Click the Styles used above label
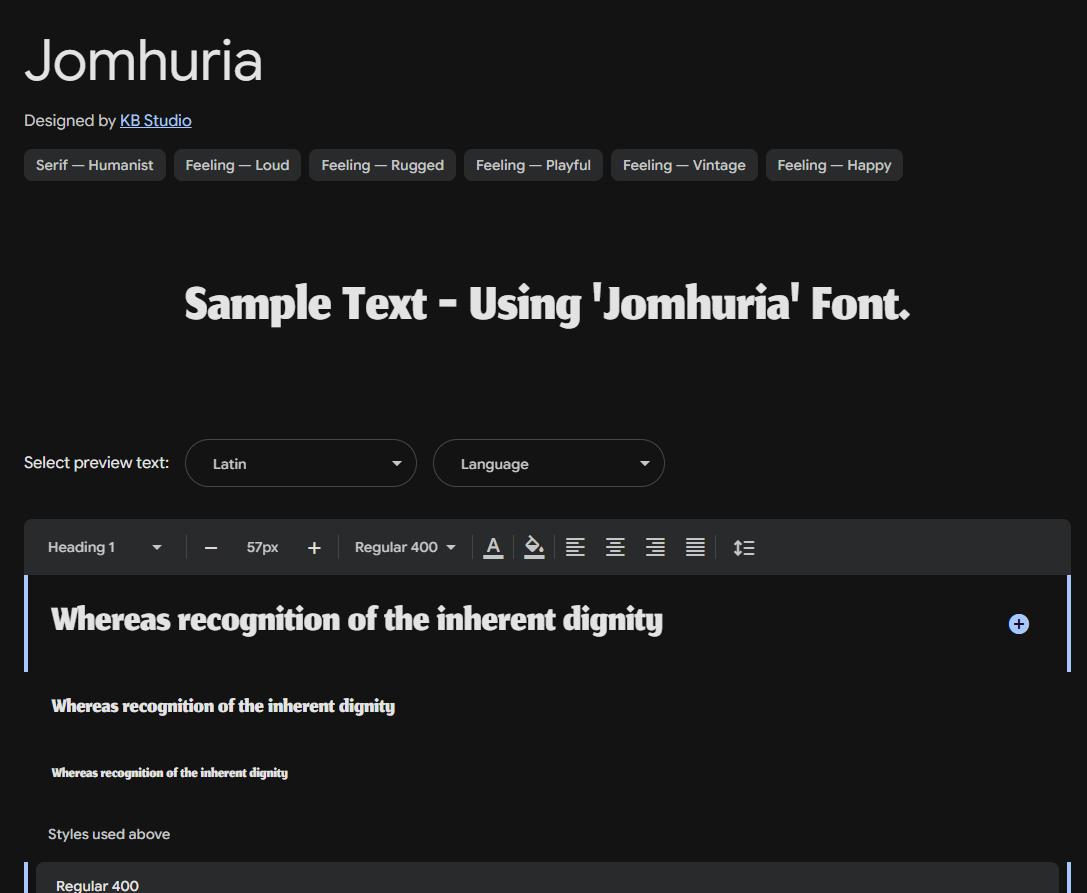The image size is (1087, 893). [109, 834]
